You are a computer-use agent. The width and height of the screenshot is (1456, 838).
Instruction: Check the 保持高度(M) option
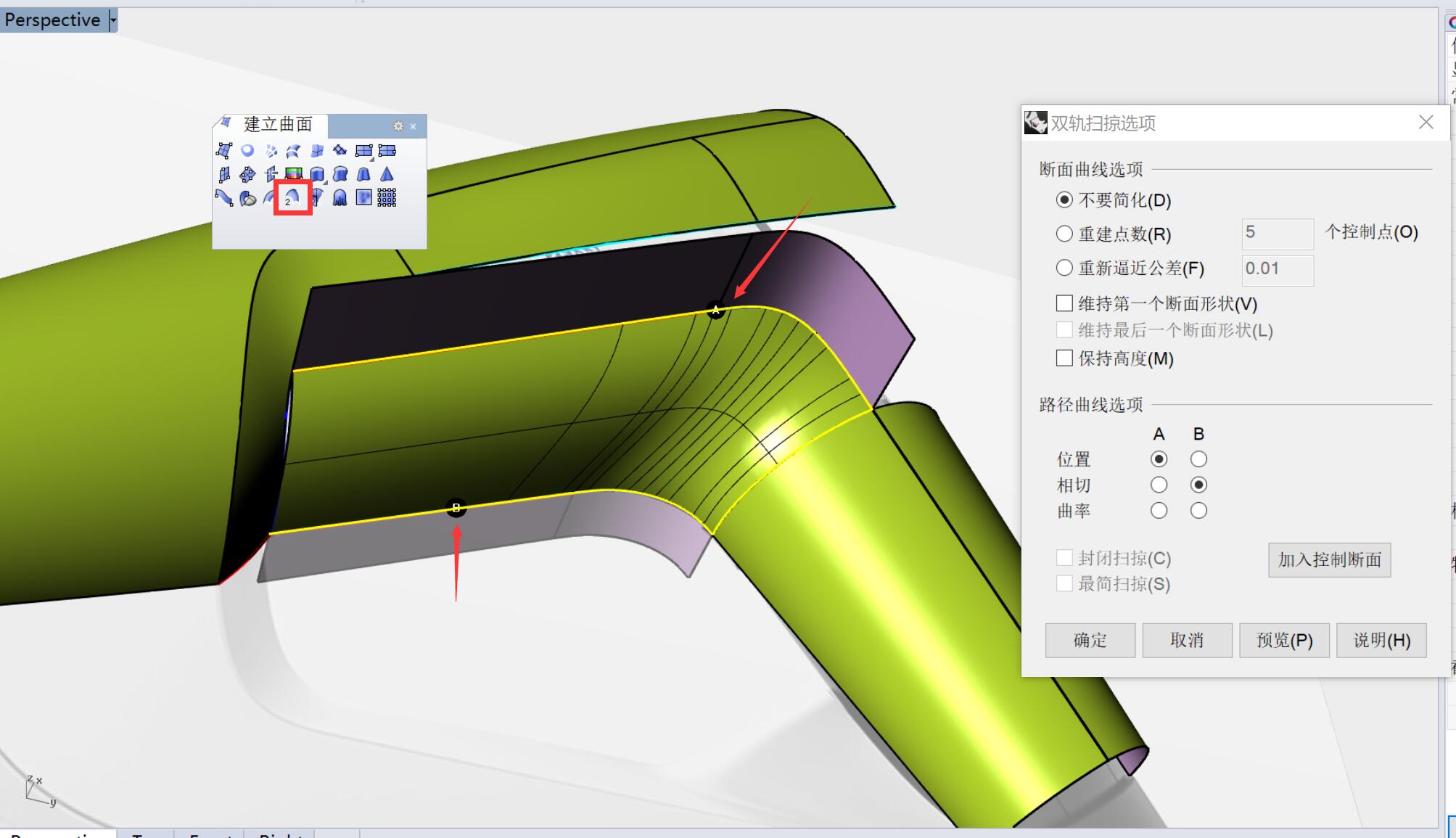[1064, 358]
